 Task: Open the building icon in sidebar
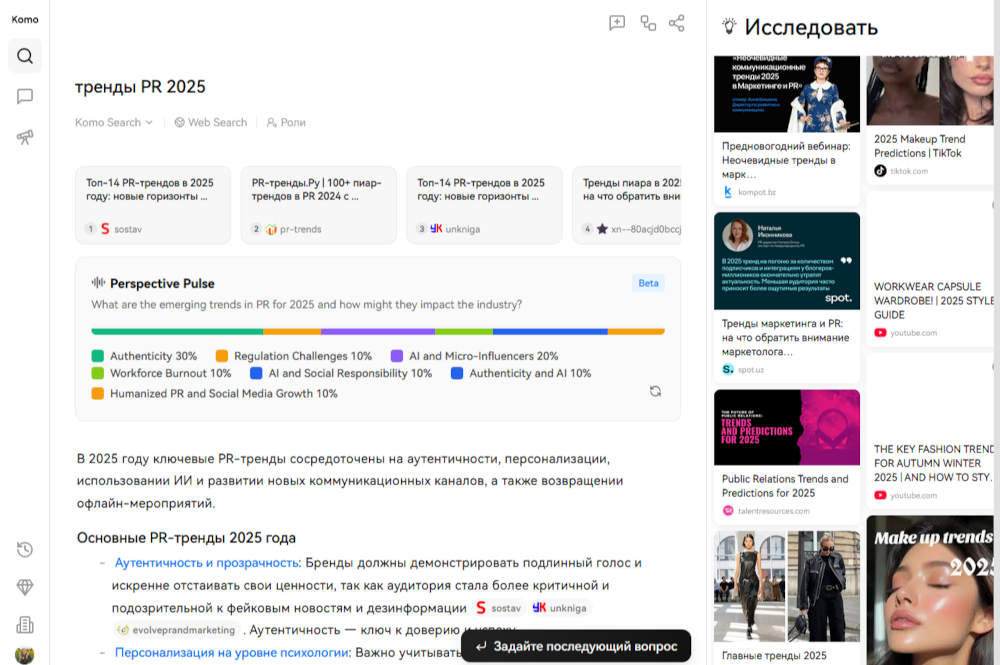[25, 625]
